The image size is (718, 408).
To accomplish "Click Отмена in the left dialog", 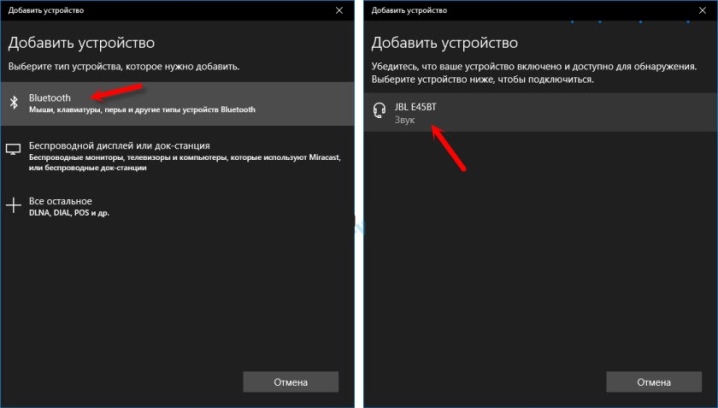I will [x=291, y=382].
